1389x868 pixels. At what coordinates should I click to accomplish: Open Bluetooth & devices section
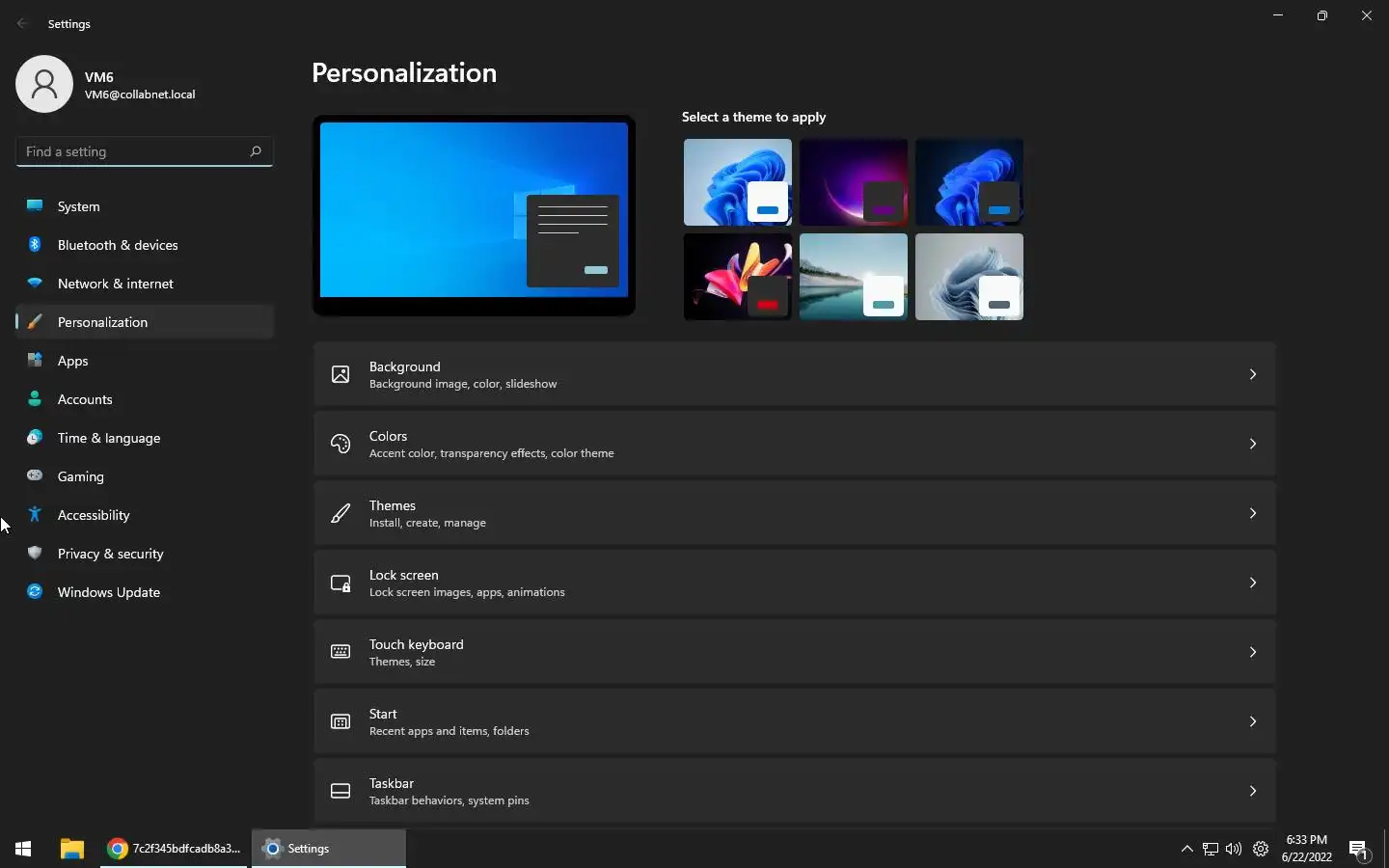(x=145, y=244)
